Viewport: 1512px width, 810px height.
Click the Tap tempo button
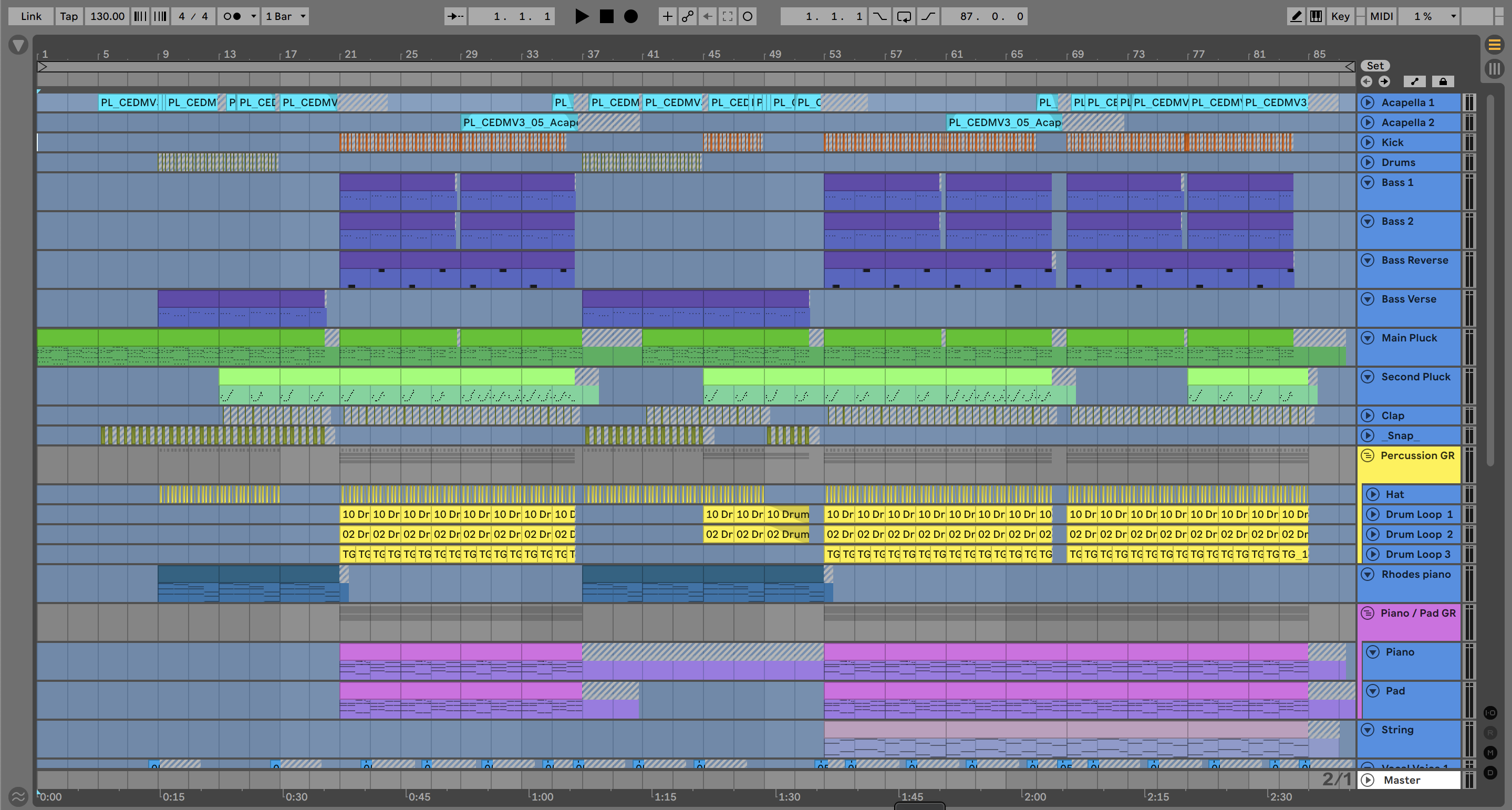(69, 16)
